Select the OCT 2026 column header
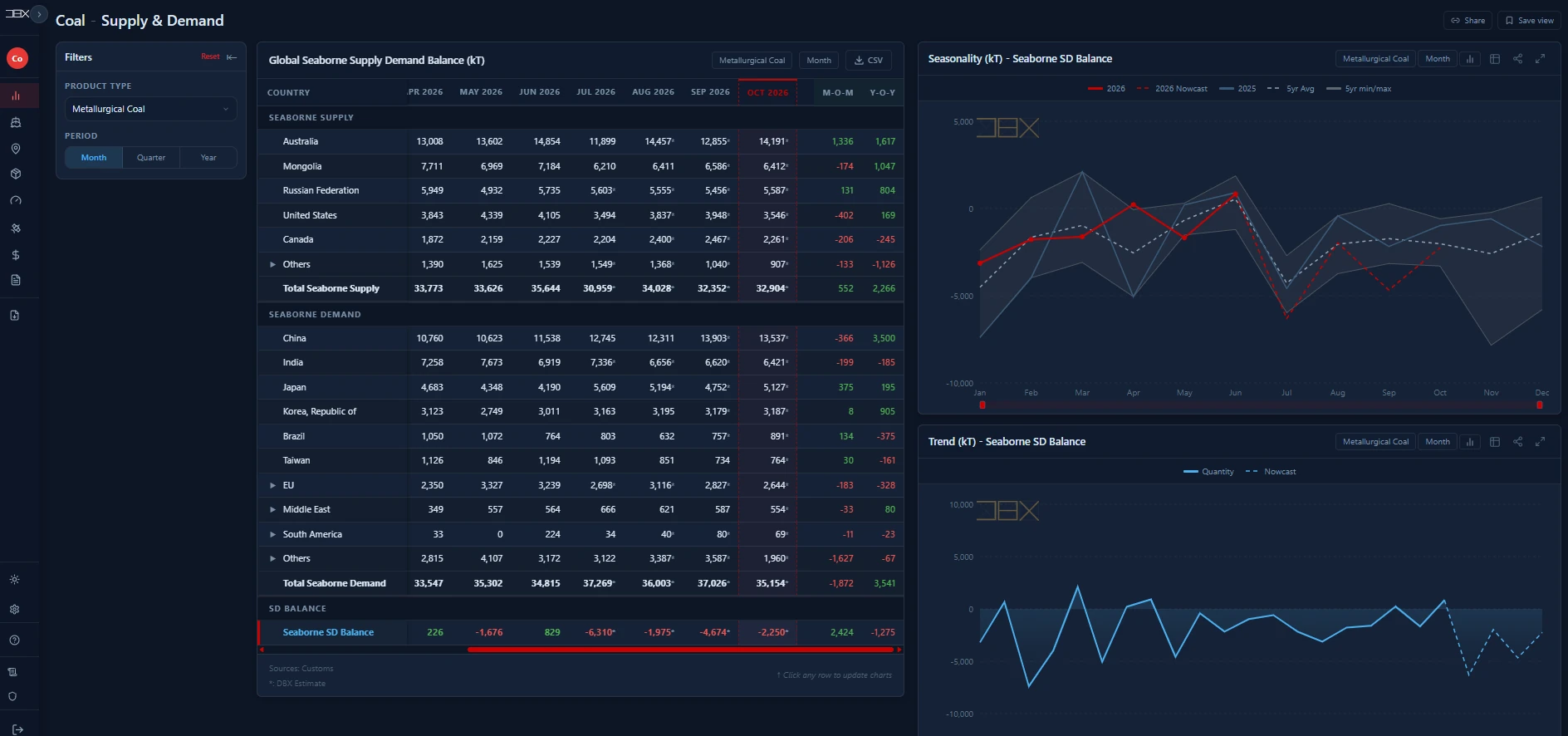 point(767,92)
